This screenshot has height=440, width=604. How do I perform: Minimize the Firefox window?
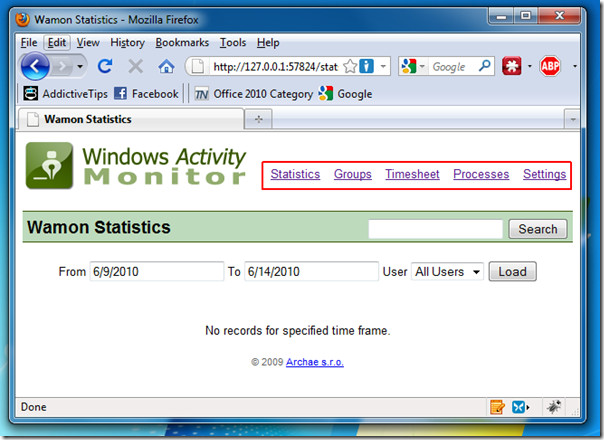(x=501, y=16)
